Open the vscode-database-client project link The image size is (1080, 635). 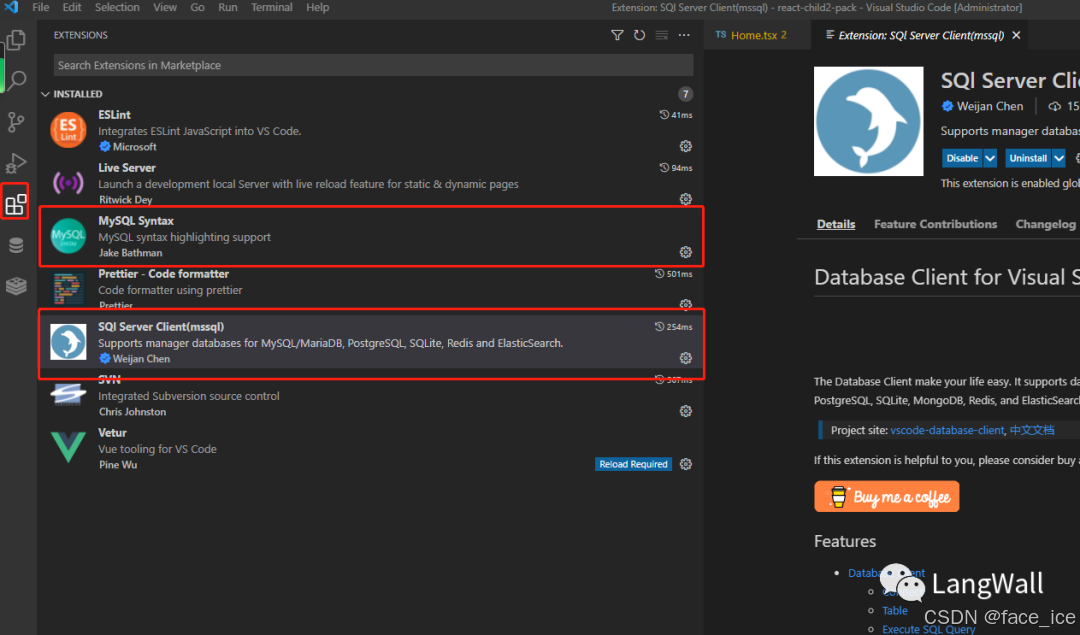947,430
